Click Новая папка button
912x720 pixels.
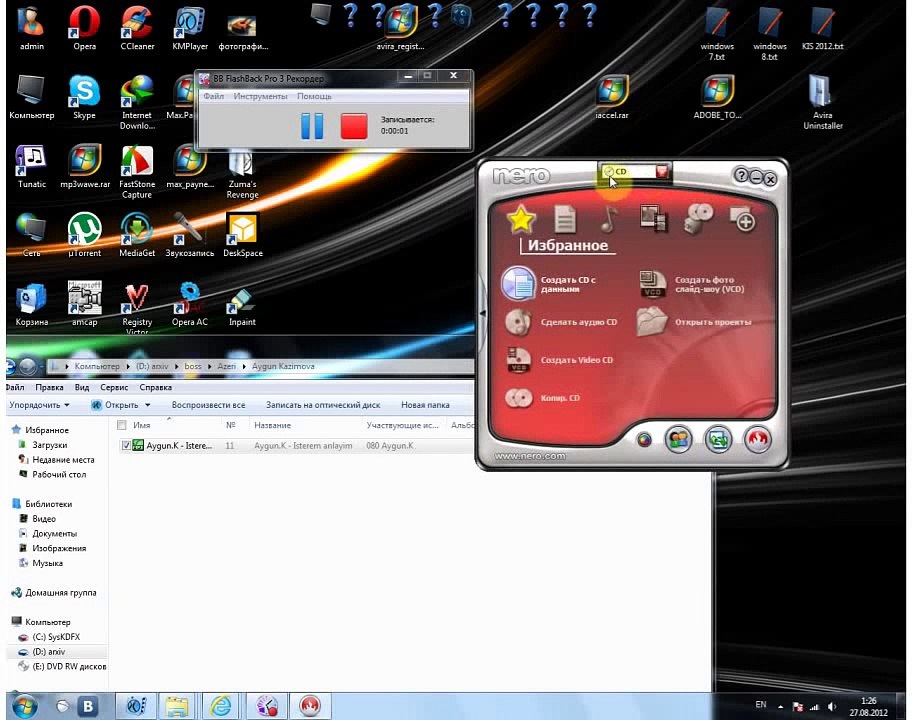point(425,405)
